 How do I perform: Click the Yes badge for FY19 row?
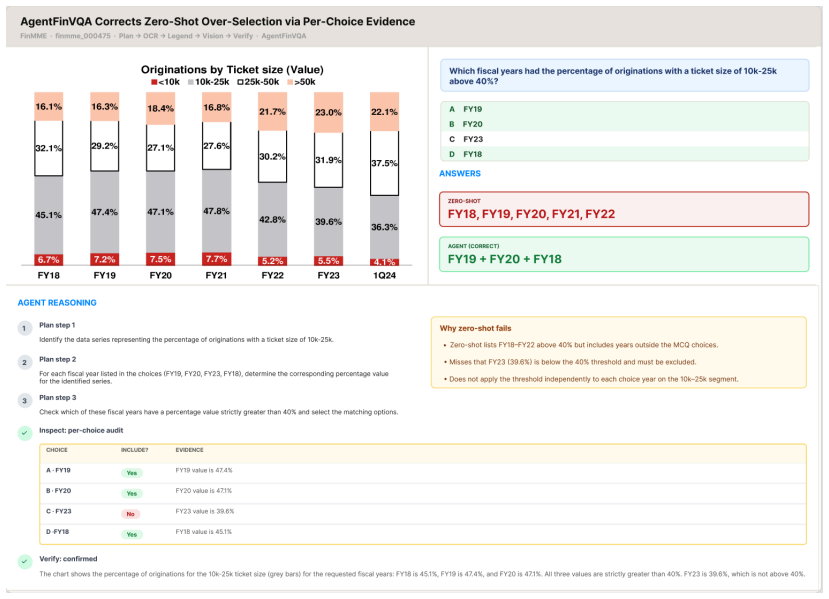[x=132, y=473]
